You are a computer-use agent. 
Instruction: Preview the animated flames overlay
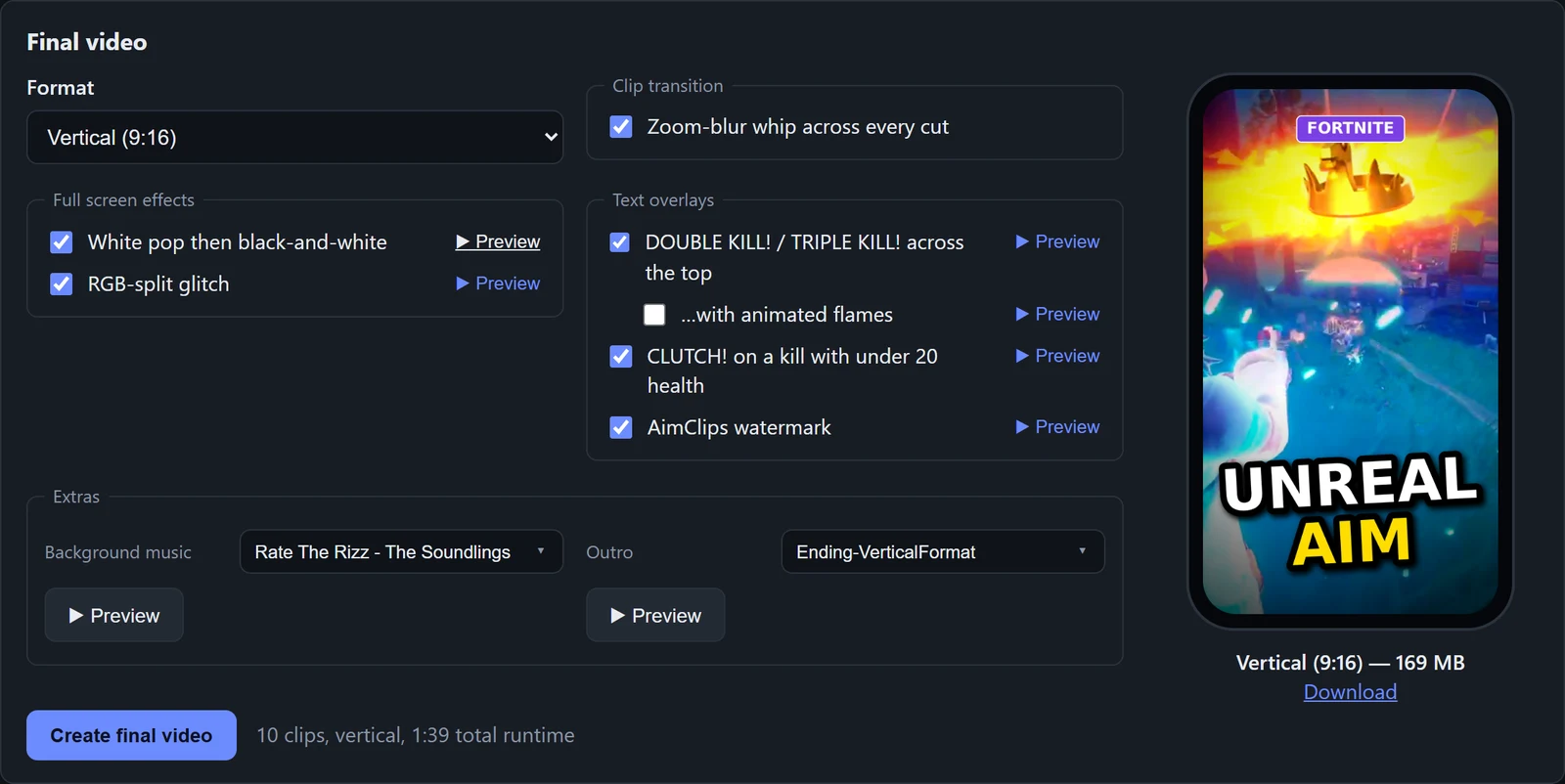1057,314
